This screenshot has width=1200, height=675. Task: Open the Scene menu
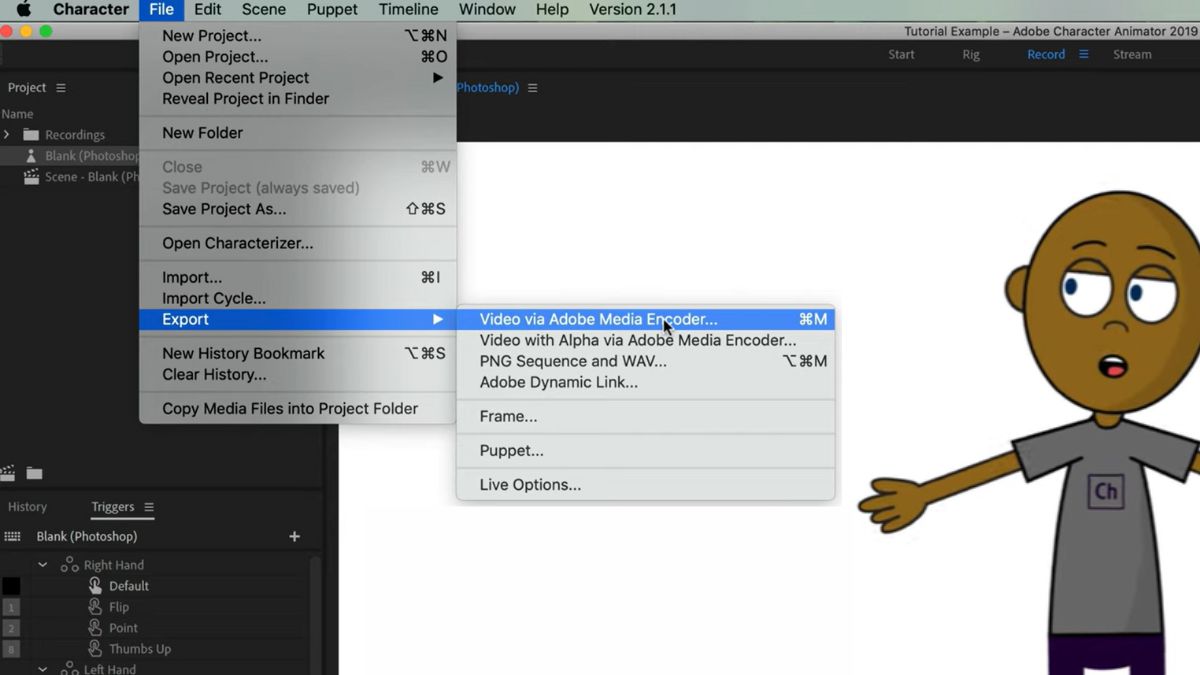[264, 10]
